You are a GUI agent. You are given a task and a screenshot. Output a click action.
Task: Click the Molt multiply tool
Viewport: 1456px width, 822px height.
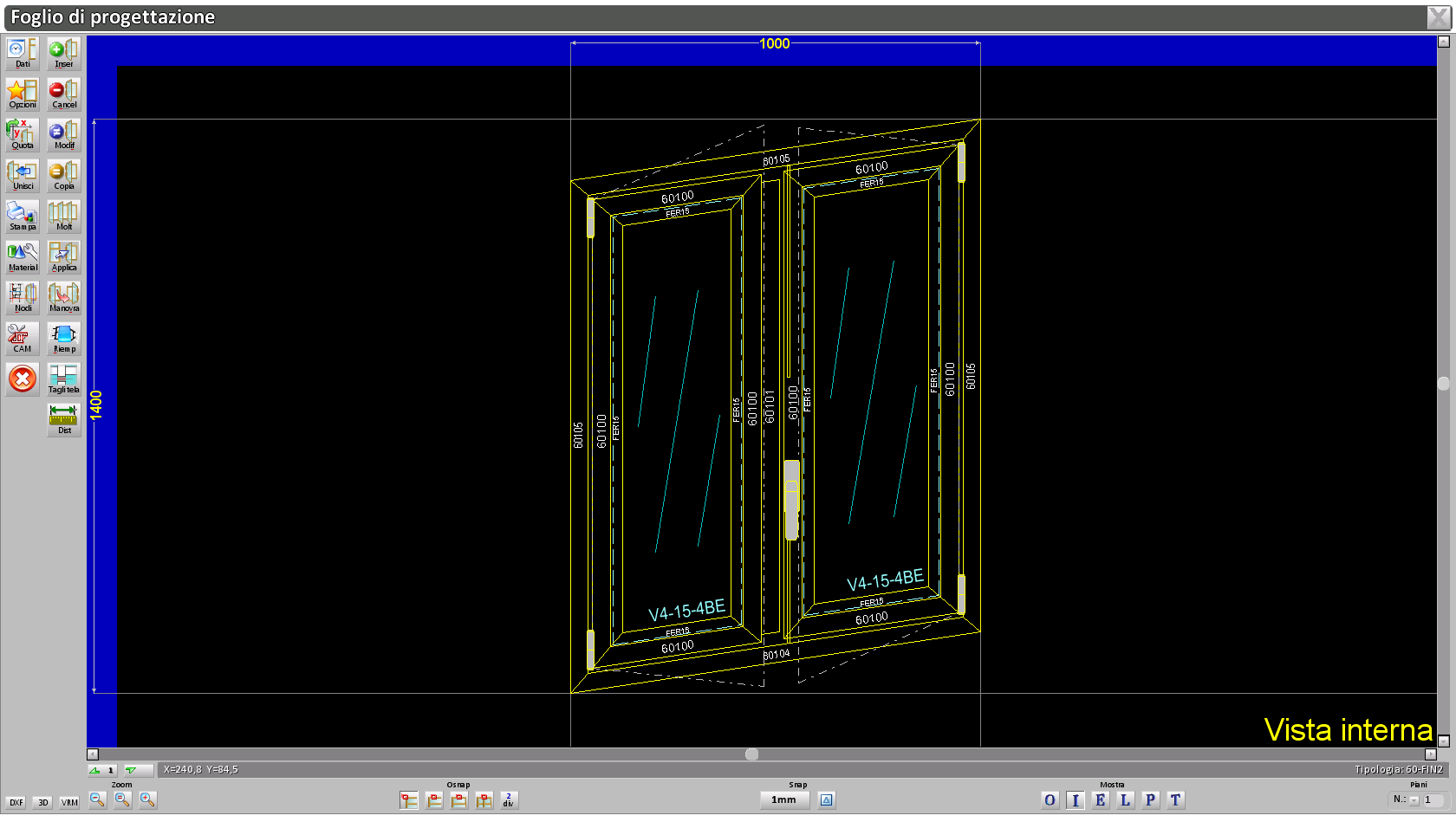pyautogui.click(x=64, y=217)
